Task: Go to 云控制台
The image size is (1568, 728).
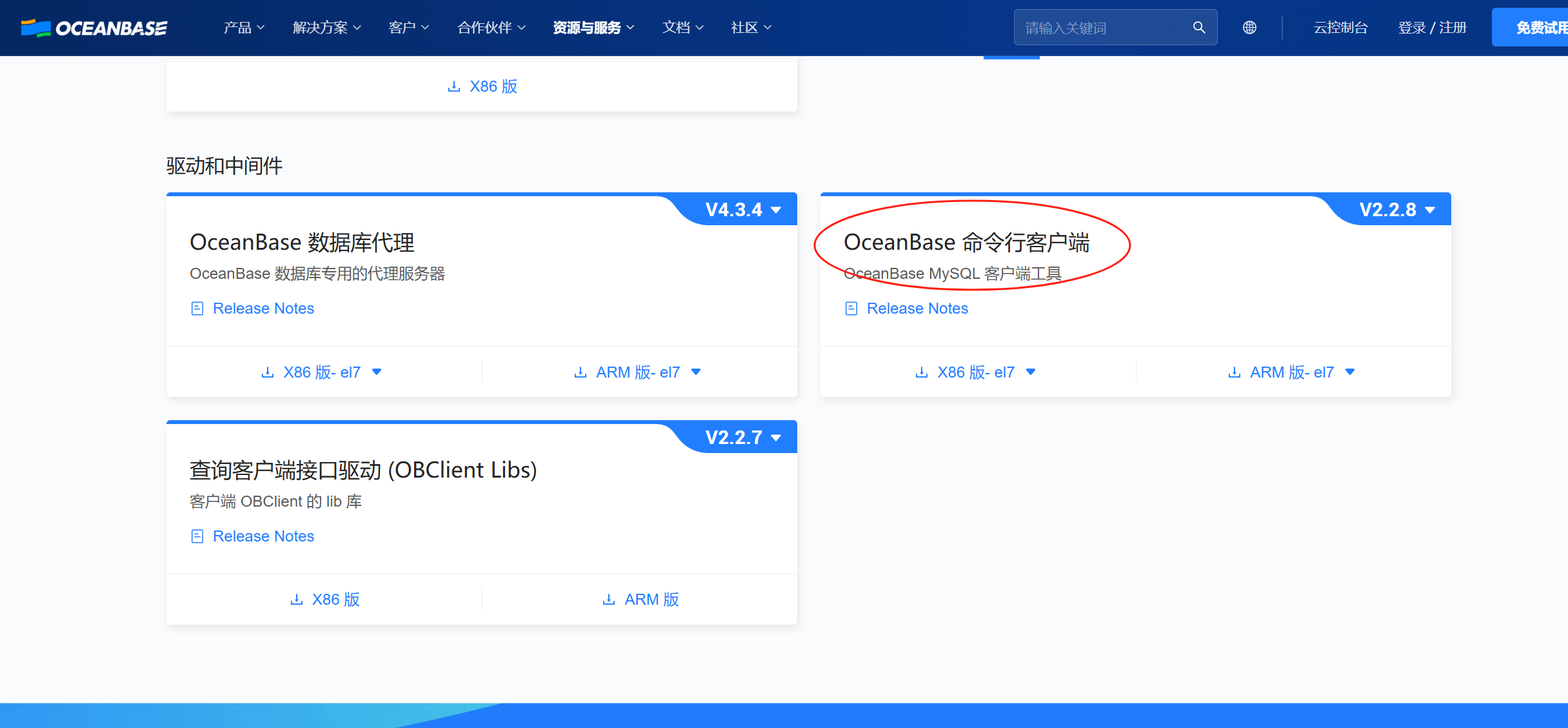Action: [x=1340, y=28]
